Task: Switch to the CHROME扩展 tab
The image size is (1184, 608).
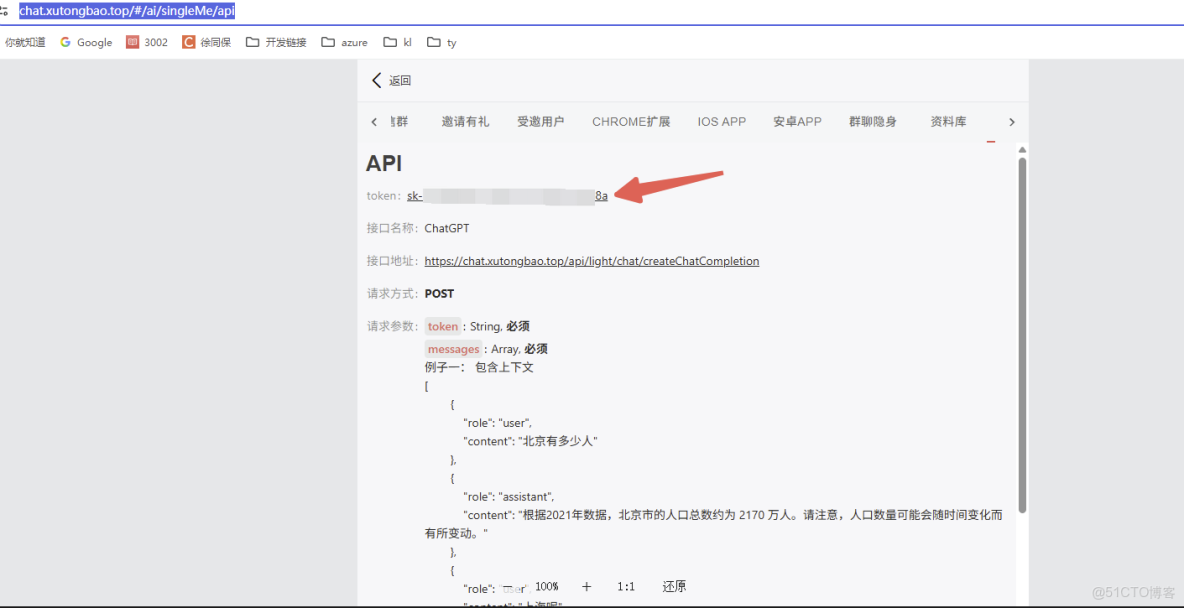Action: click(631, 121)
